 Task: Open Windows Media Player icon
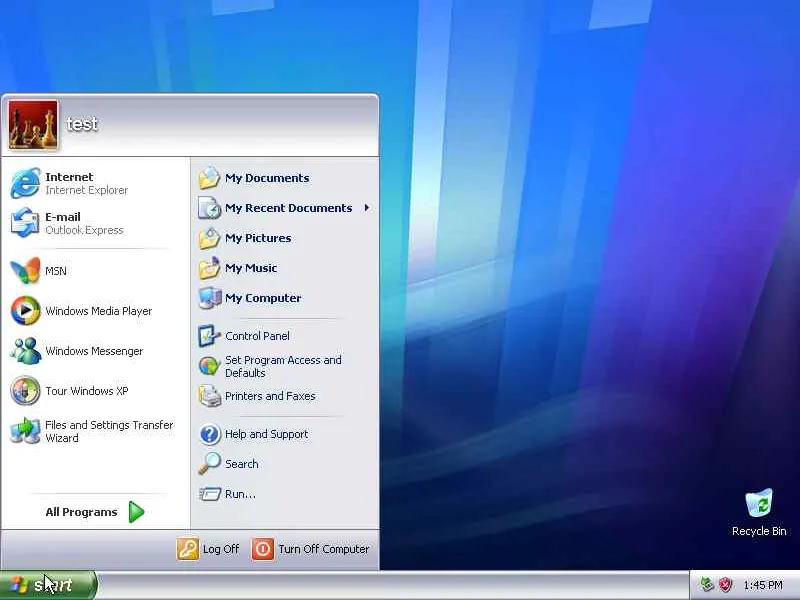25,310
